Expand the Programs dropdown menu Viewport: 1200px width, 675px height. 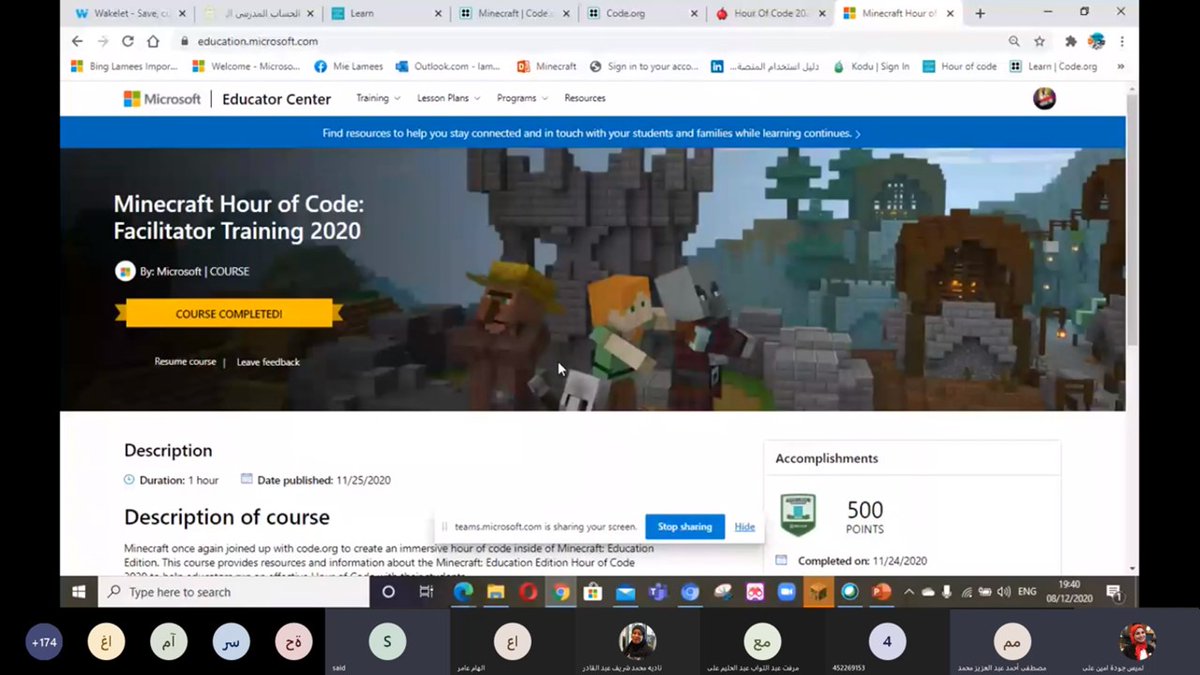(520, 98)
